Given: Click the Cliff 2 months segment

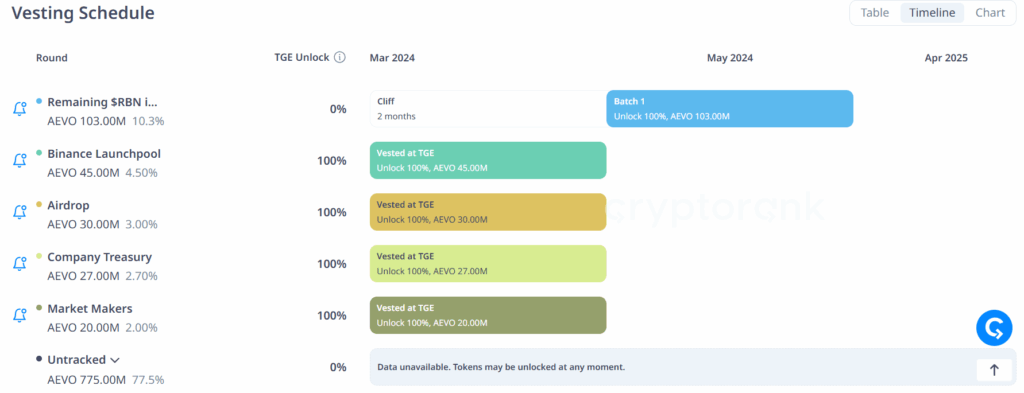Looking at the screenshot, I should click(x=488, y=108).
